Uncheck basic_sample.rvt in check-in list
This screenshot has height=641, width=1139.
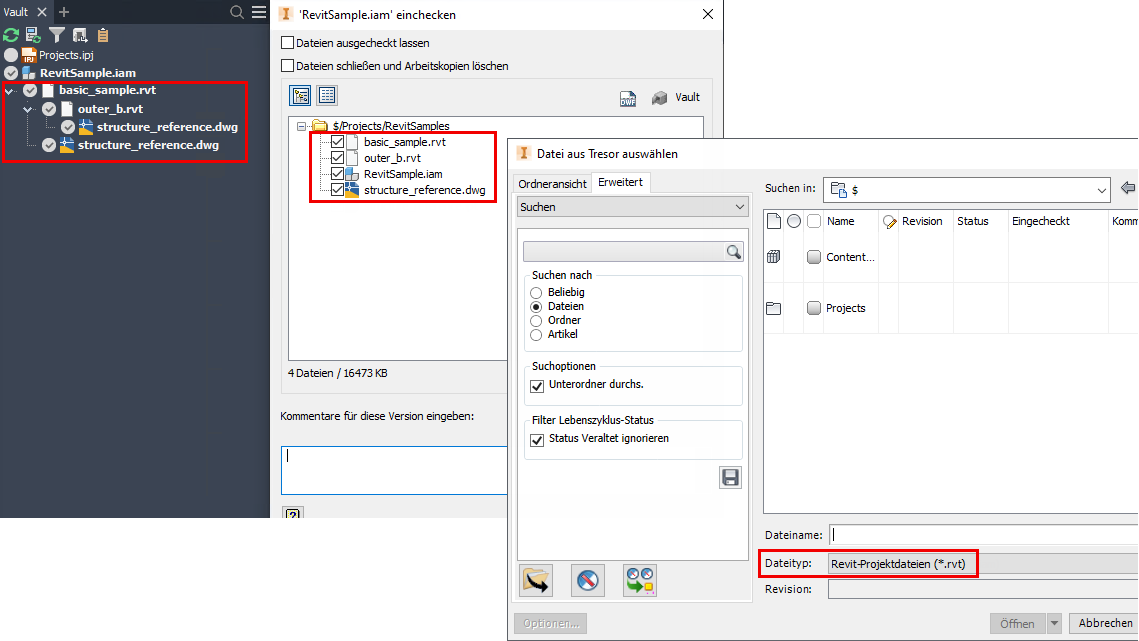pyautogui.click(x=338, y=142)
